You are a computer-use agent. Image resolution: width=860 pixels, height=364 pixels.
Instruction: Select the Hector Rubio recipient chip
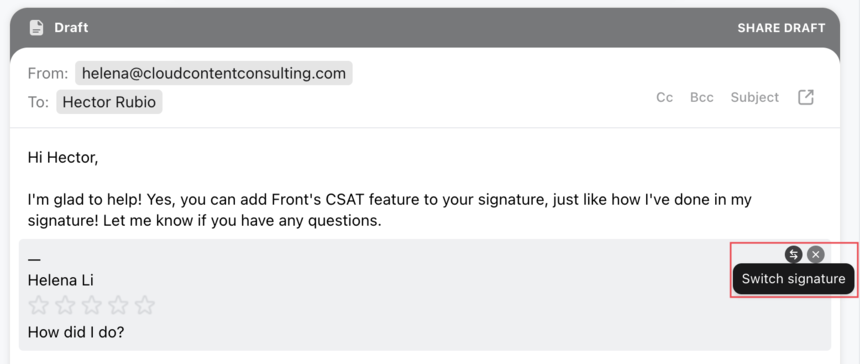pos(109,102)
